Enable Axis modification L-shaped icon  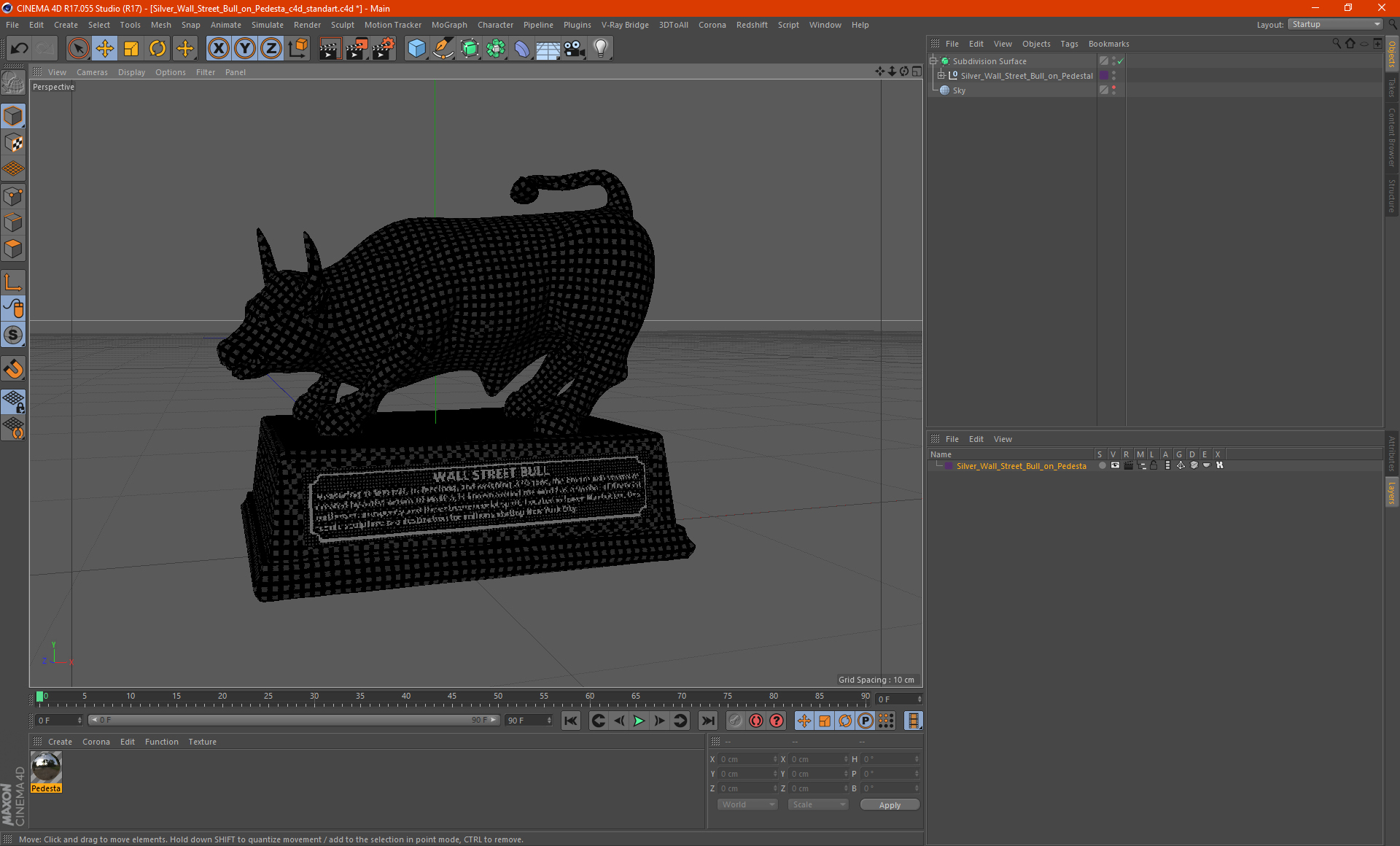tap(13, 282)
